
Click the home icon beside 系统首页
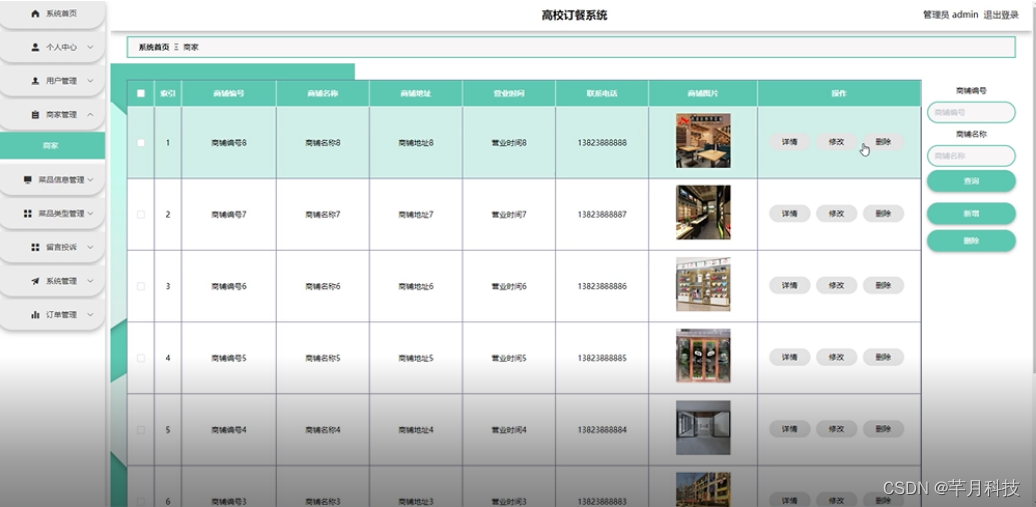point(35,13)
